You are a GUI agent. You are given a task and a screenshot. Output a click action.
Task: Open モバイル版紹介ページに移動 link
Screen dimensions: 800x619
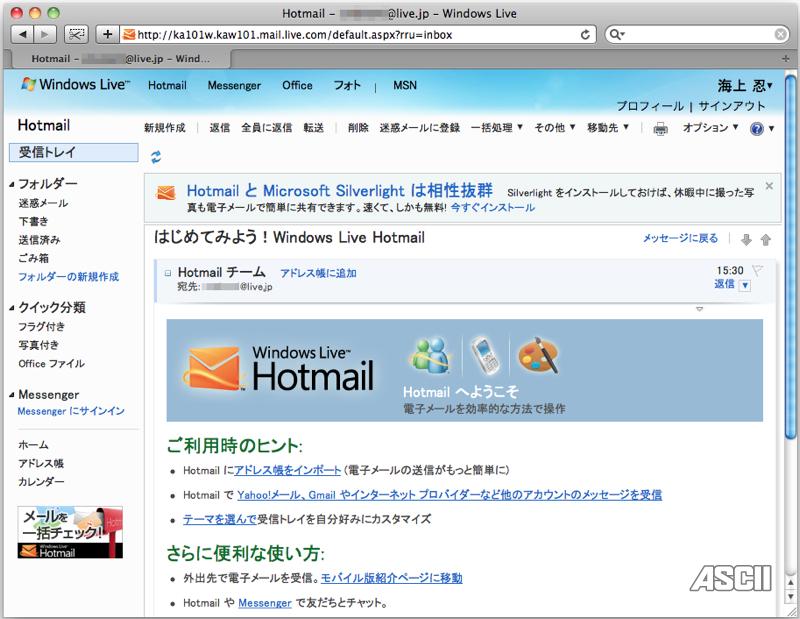pyautogui.click(x=391, y=578)
